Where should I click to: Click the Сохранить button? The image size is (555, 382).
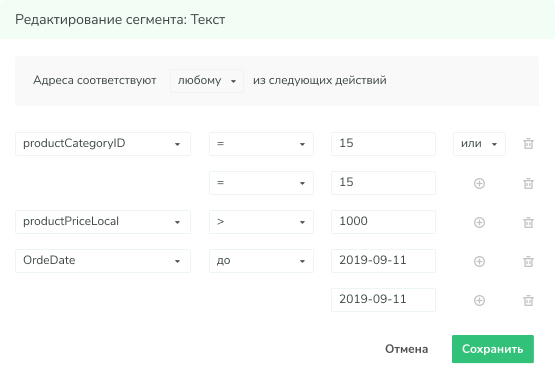tap(493, 349)
